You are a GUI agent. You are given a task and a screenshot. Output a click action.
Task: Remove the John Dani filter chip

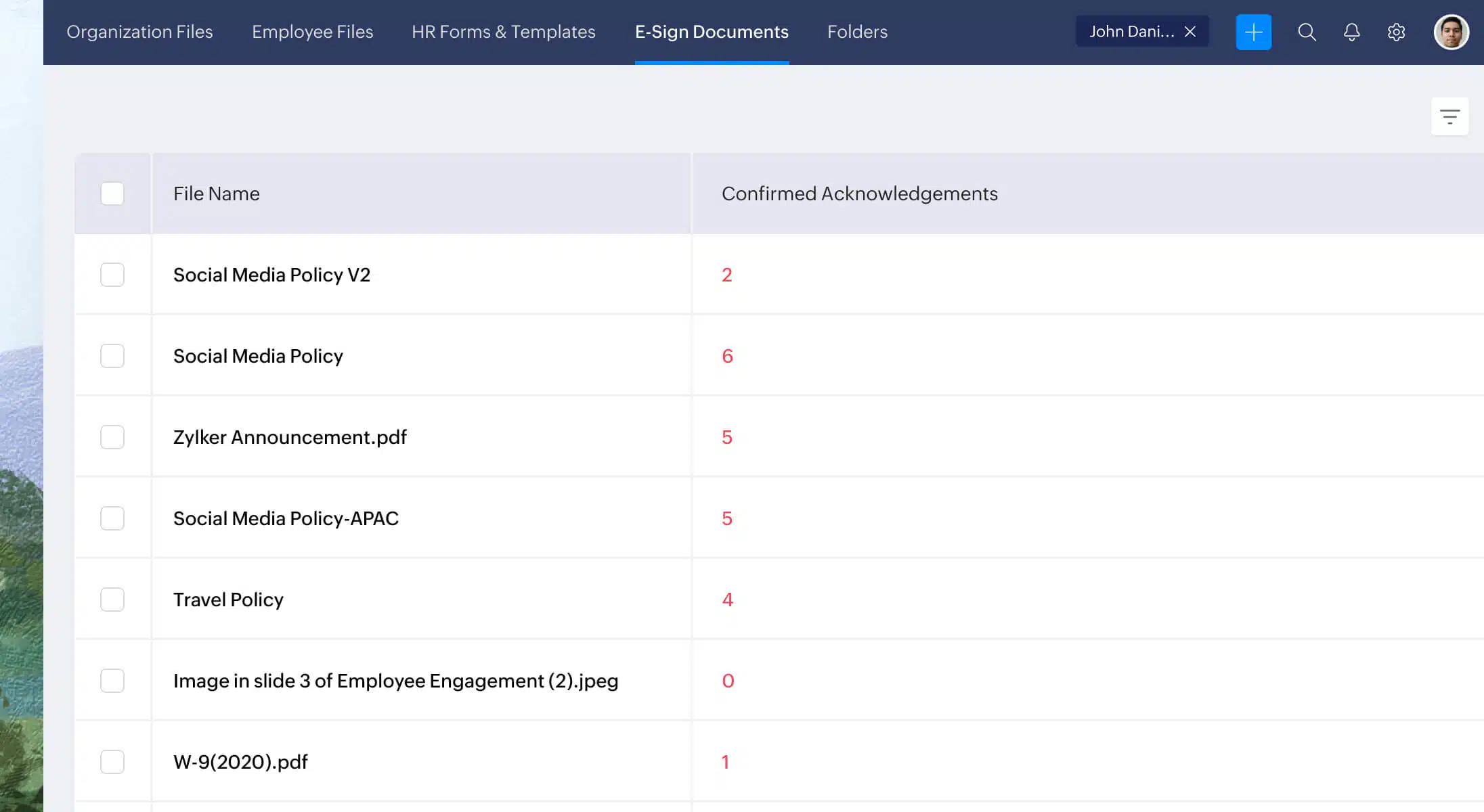(1190, 32)
